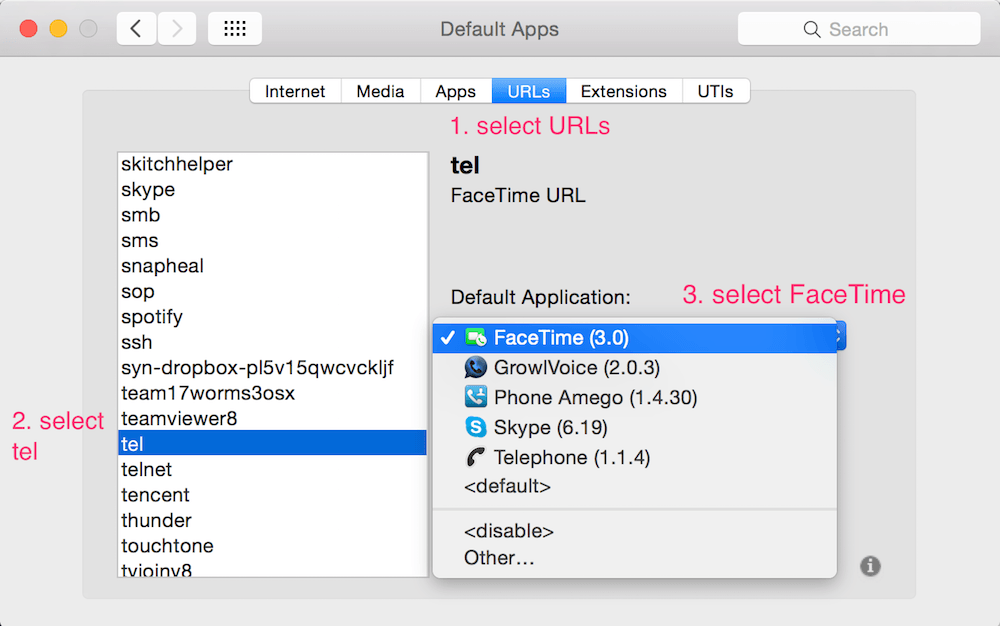The width and height of the screenshot is (1000, 626).
Task: Pick Phone Amego (1.4.30) in the menu
Action: point(635,398)
